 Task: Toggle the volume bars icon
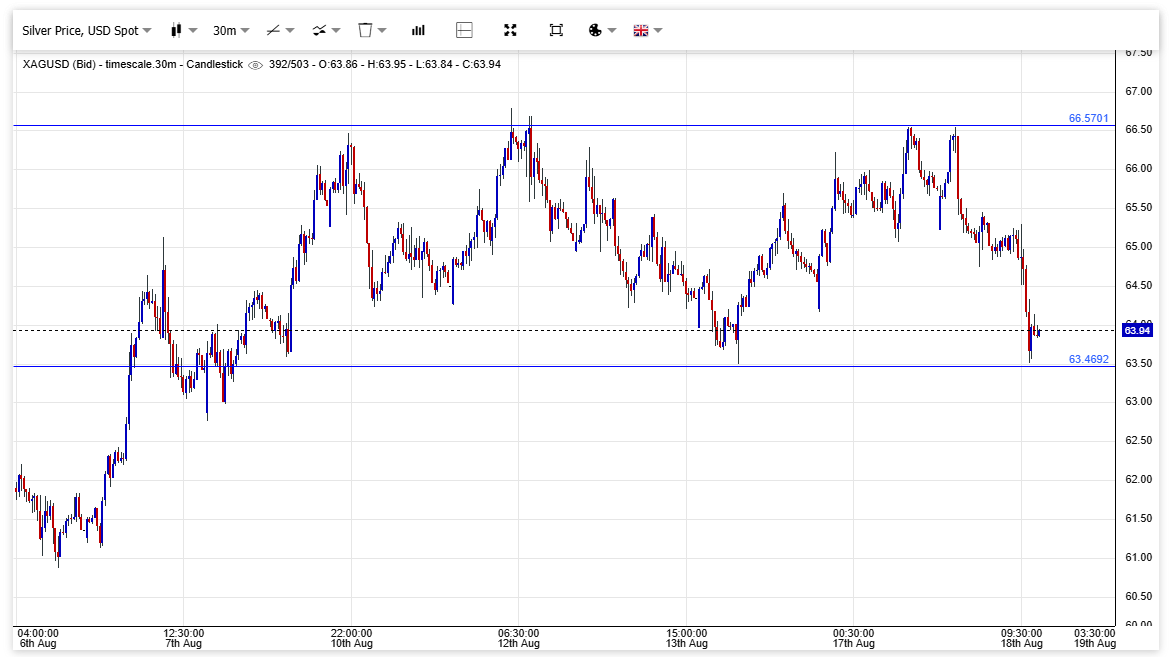(418, 31)
